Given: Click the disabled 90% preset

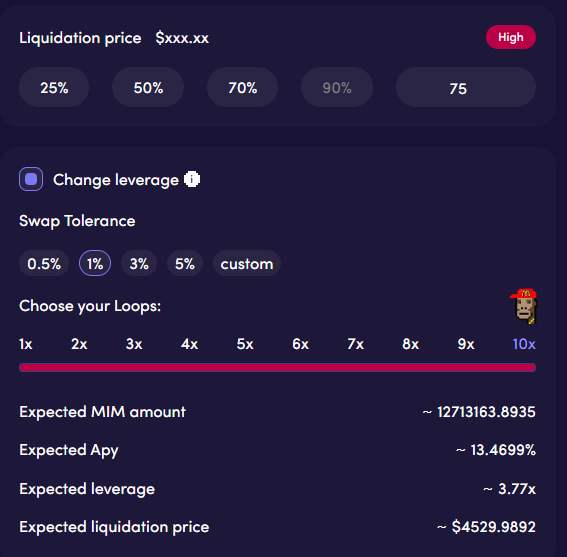Looking at the screenshot, I should point(337,87).
